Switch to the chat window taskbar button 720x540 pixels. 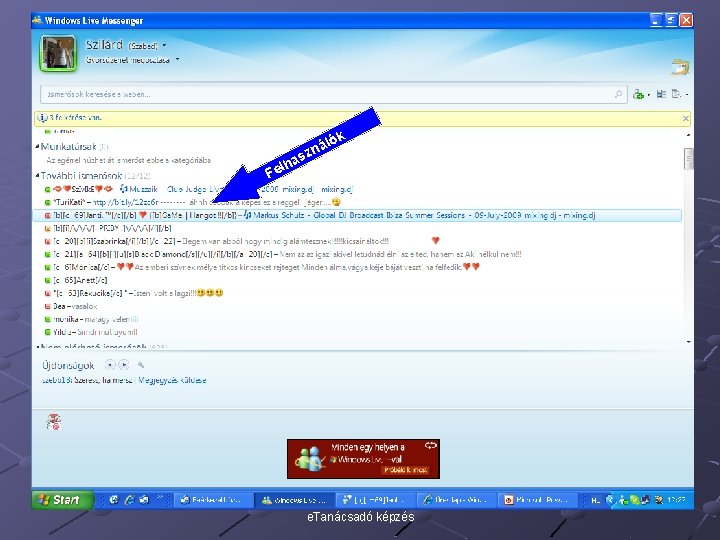click(376, 500)
